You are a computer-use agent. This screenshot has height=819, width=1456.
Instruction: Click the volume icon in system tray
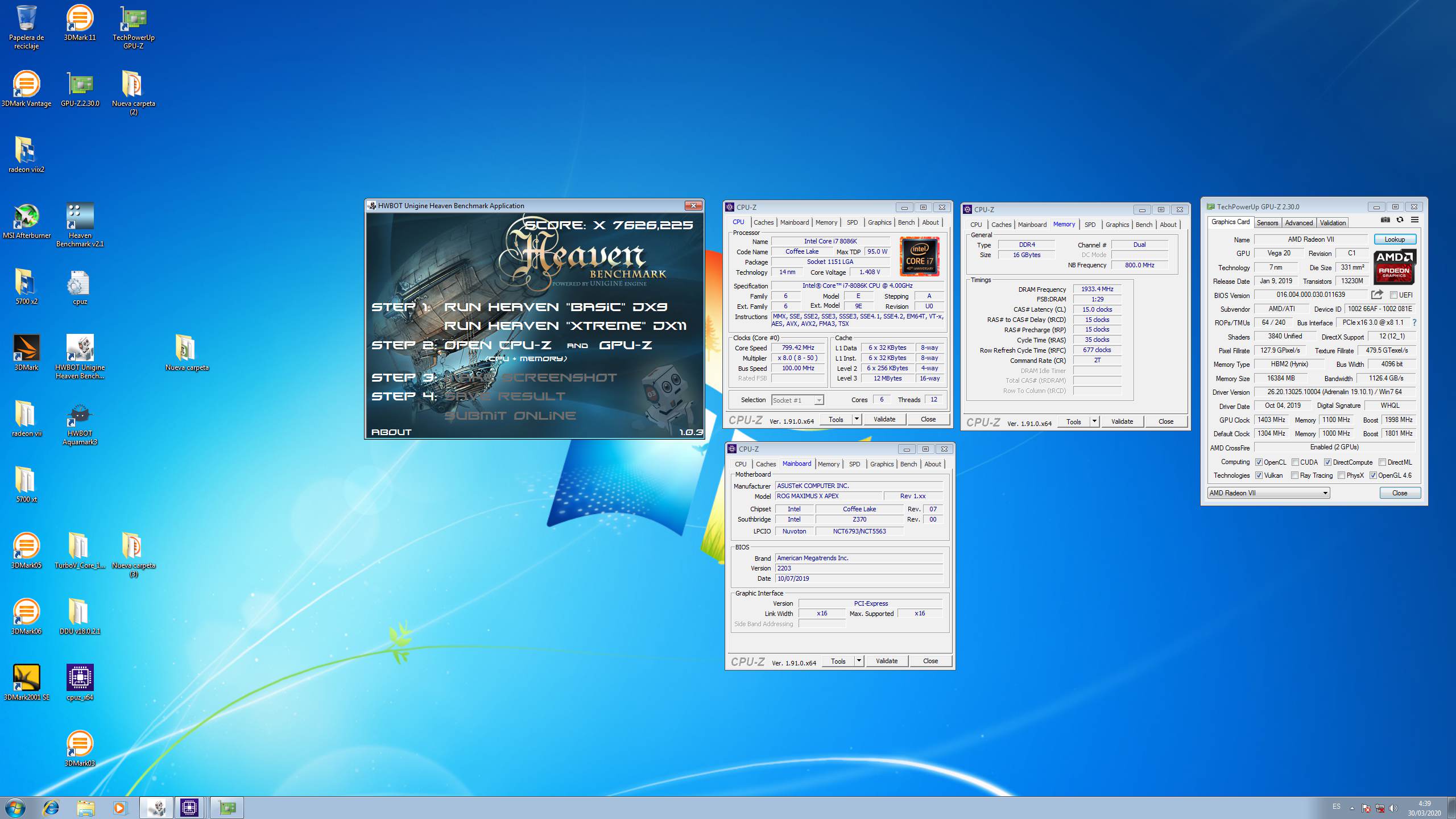(1393, 808)
